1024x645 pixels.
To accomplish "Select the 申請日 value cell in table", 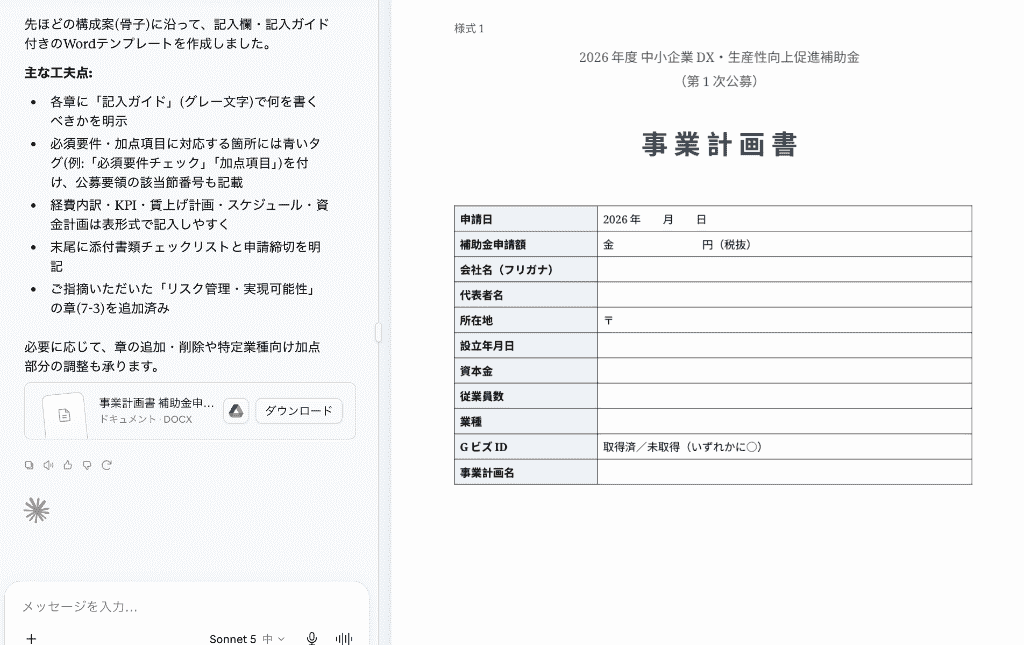I will point(784,219).
